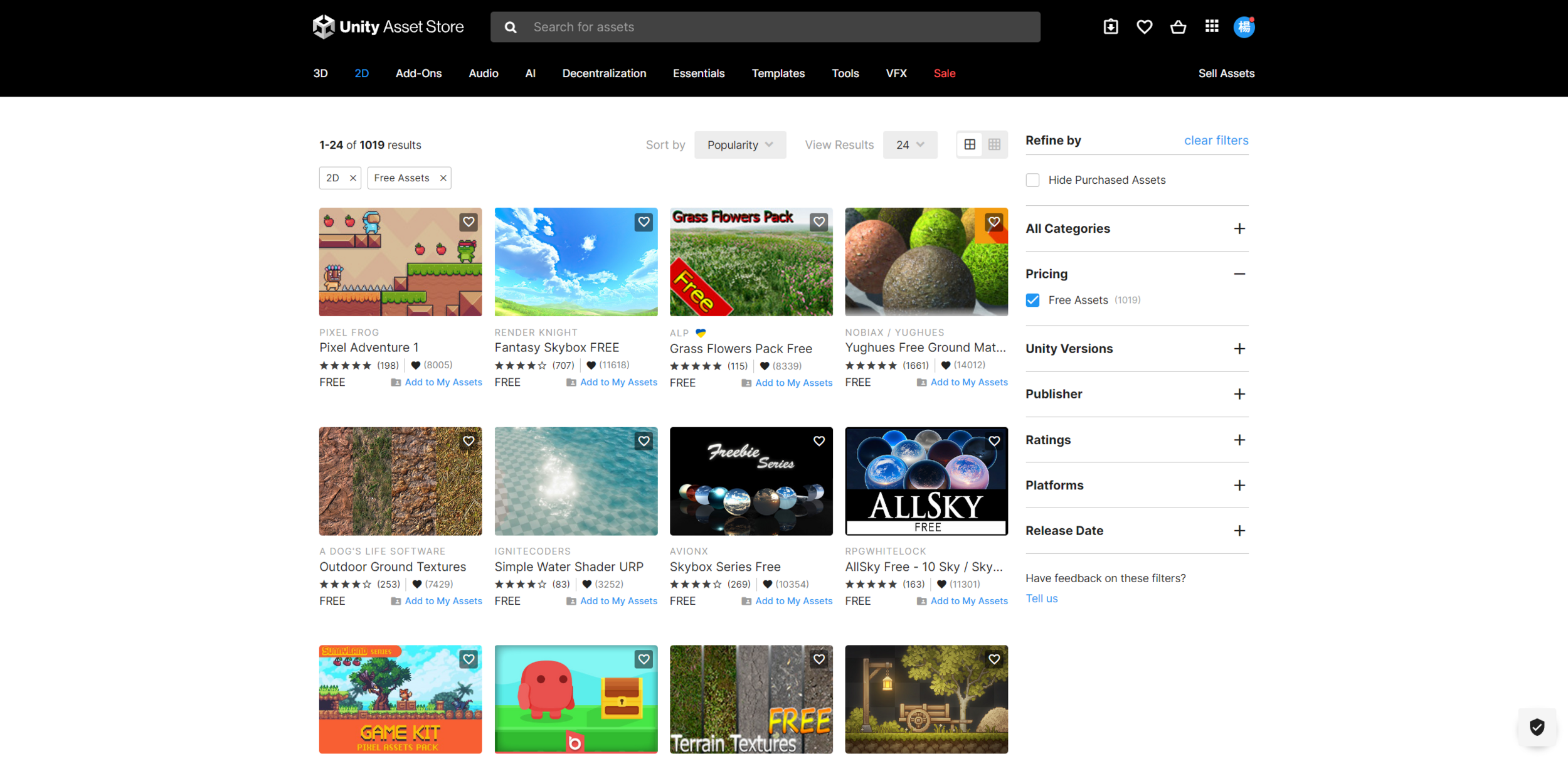Viewport: 1568px width, 761px height.
Task: Expand the All Categories filter section
Action: tap(1239, 229)
